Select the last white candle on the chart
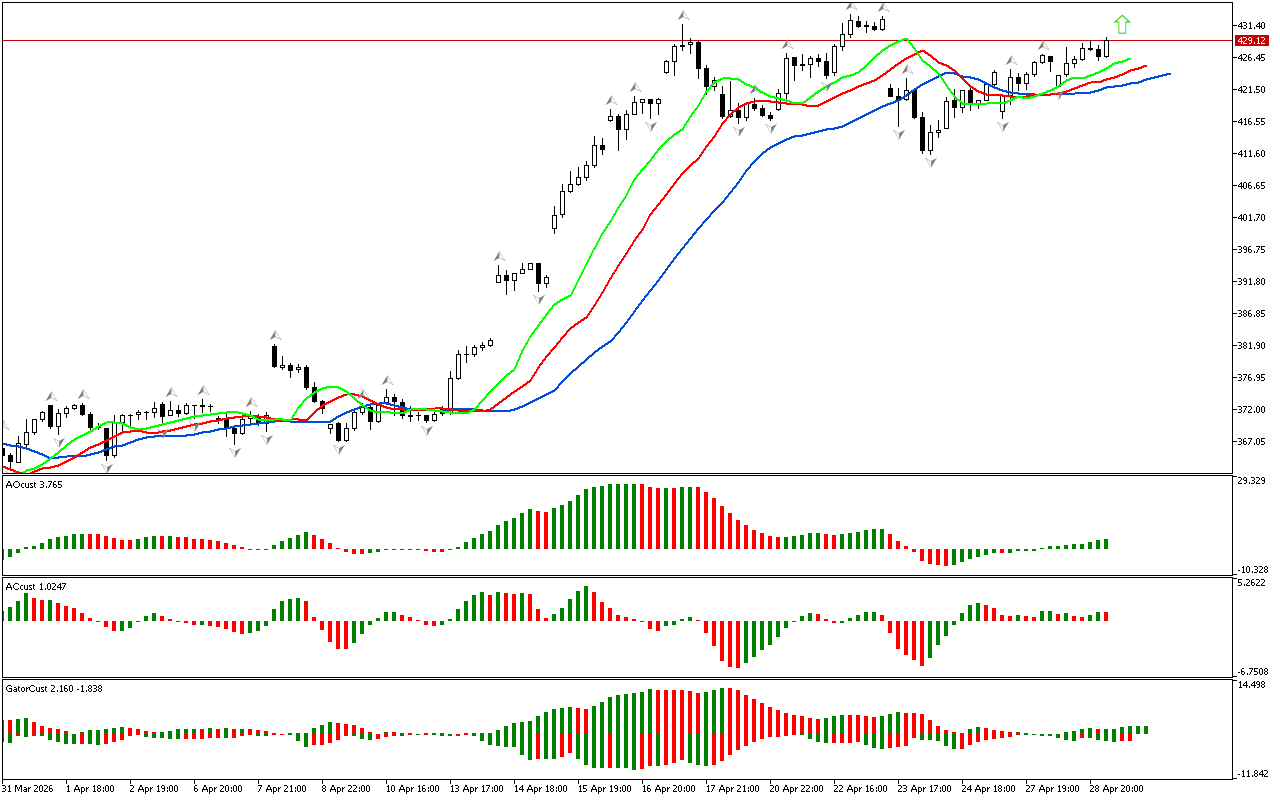Image resolution: width=1280 pixels, height=800 pixels. point(1107,48)
